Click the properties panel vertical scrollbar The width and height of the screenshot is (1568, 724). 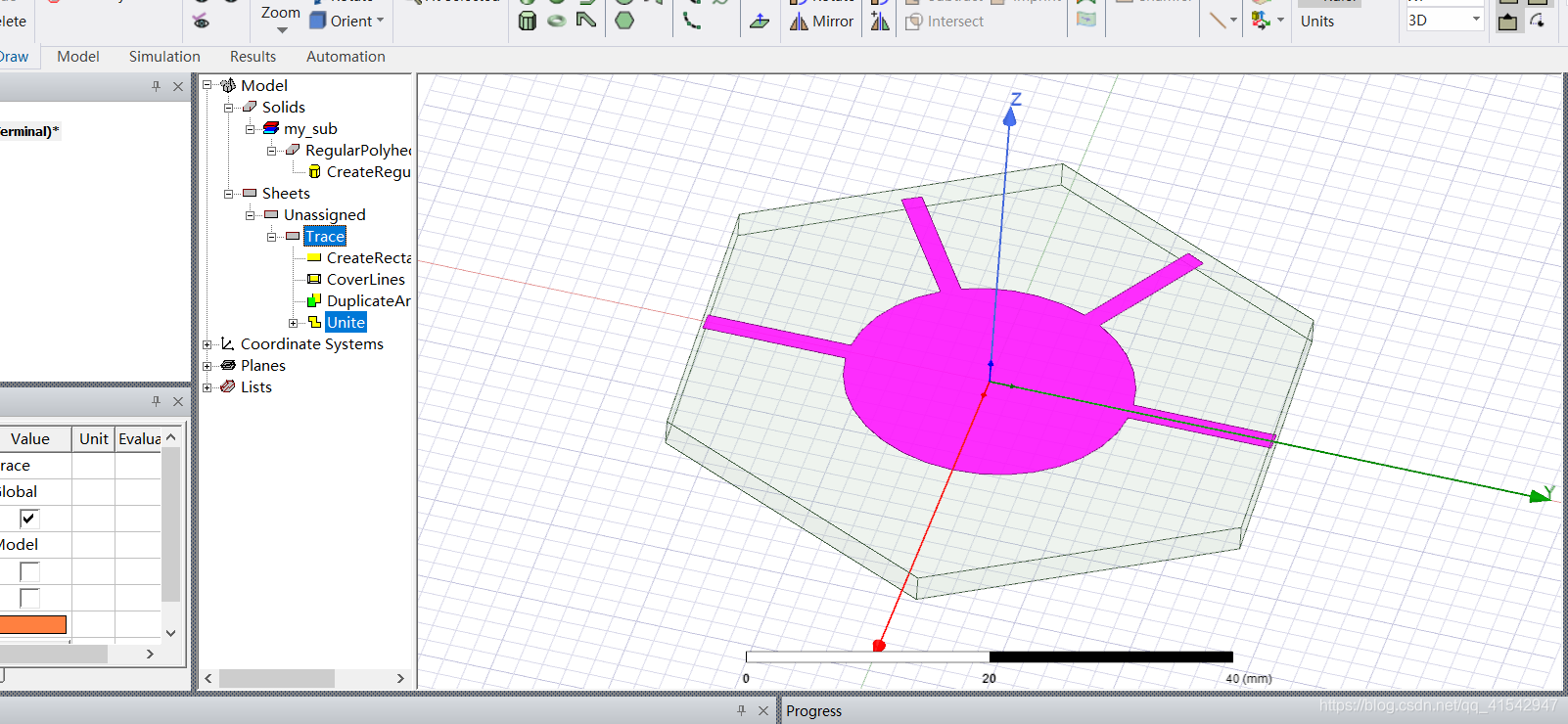[170, 523]
